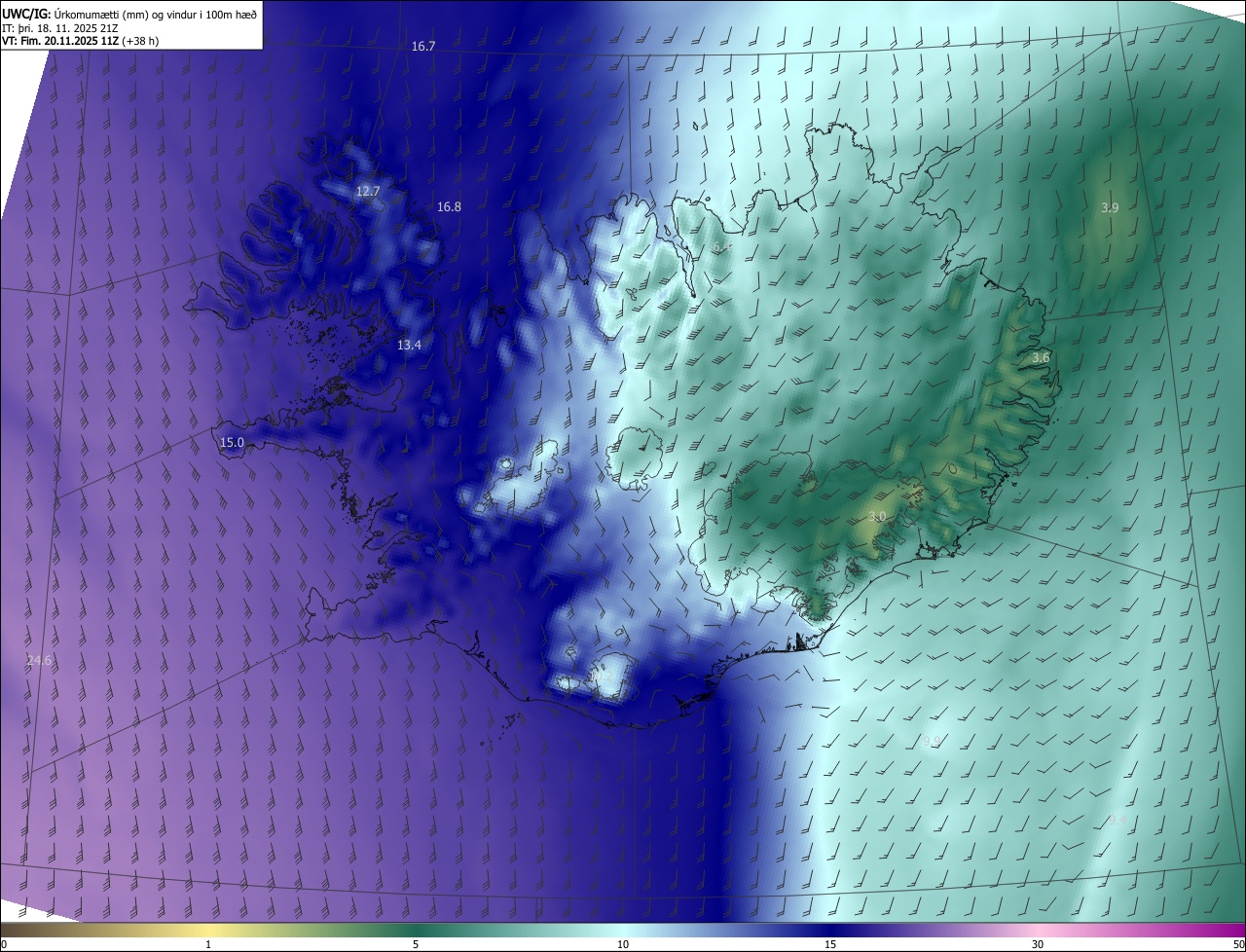Click the '15.0' value label on map
This screenshot has height=952, width=1246.
[232, 442]
